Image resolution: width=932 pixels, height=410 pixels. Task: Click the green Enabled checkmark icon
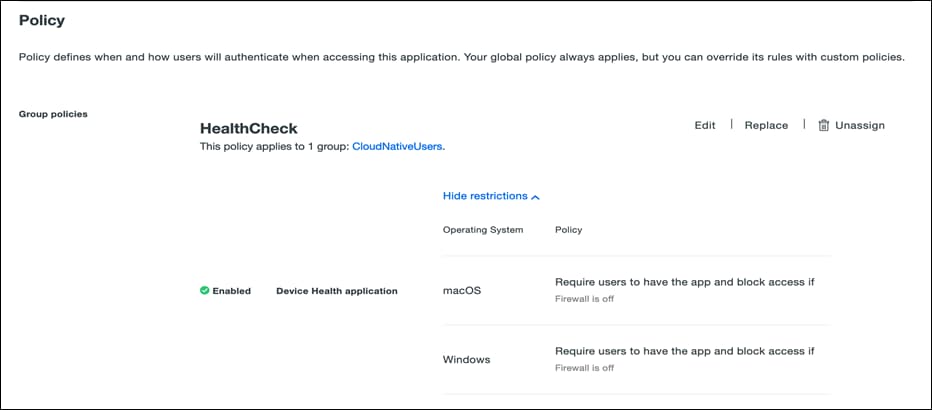tap(204, 291)
